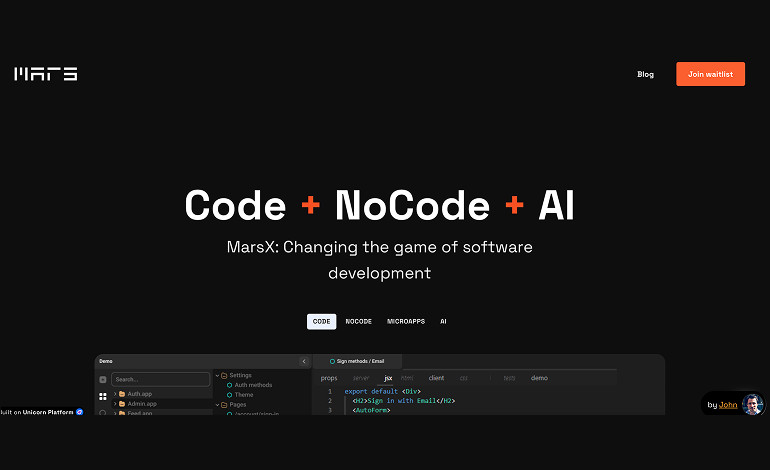
Task: Collapse the Settings folder
Action: 217,375
